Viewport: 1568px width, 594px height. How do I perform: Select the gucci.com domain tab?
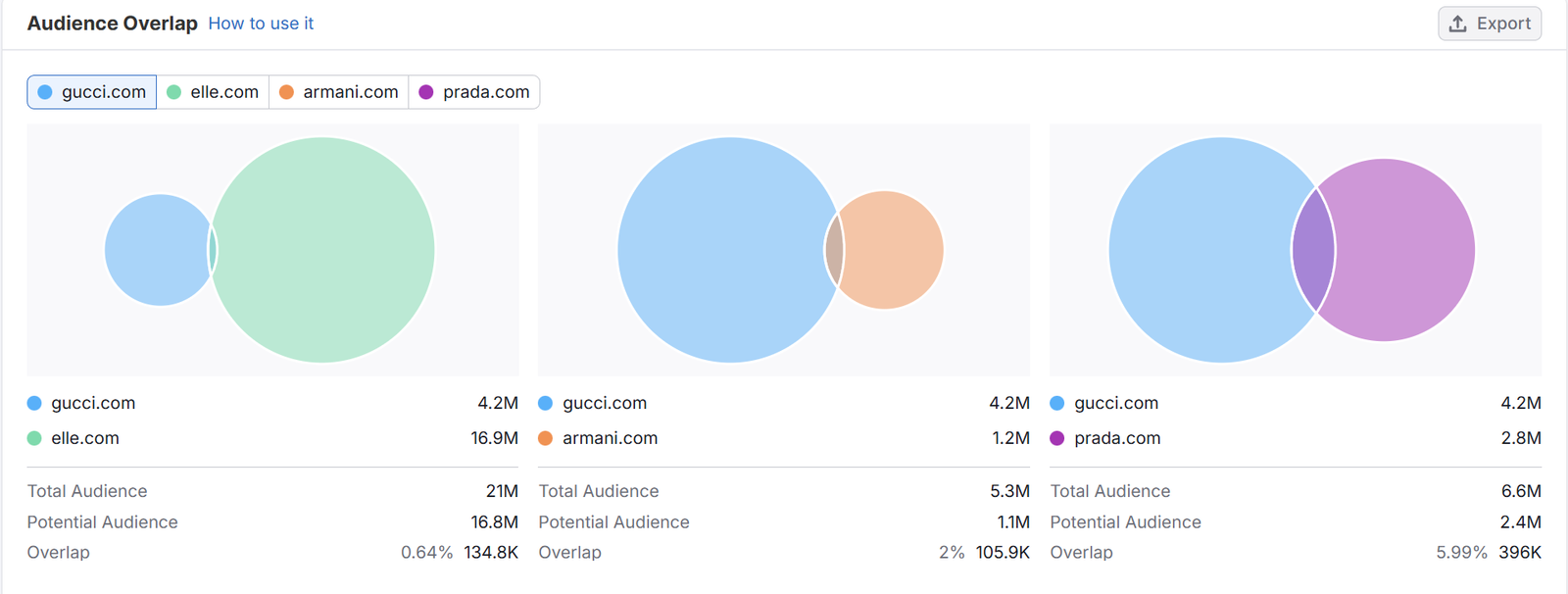click(x=92, y=92)
